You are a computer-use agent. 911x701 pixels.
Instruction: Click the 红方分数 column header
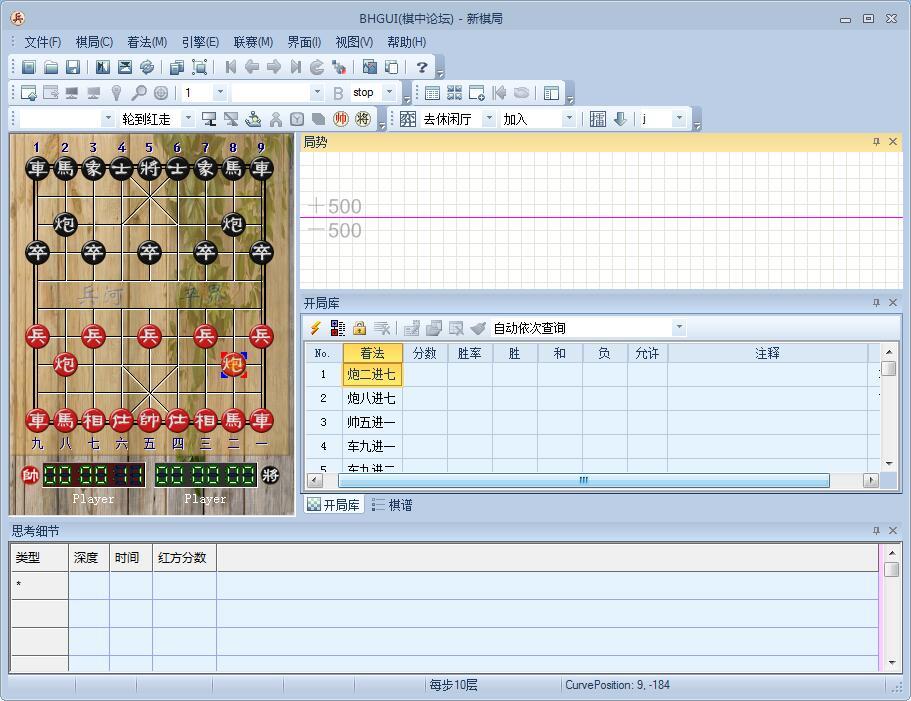point(182,558)
